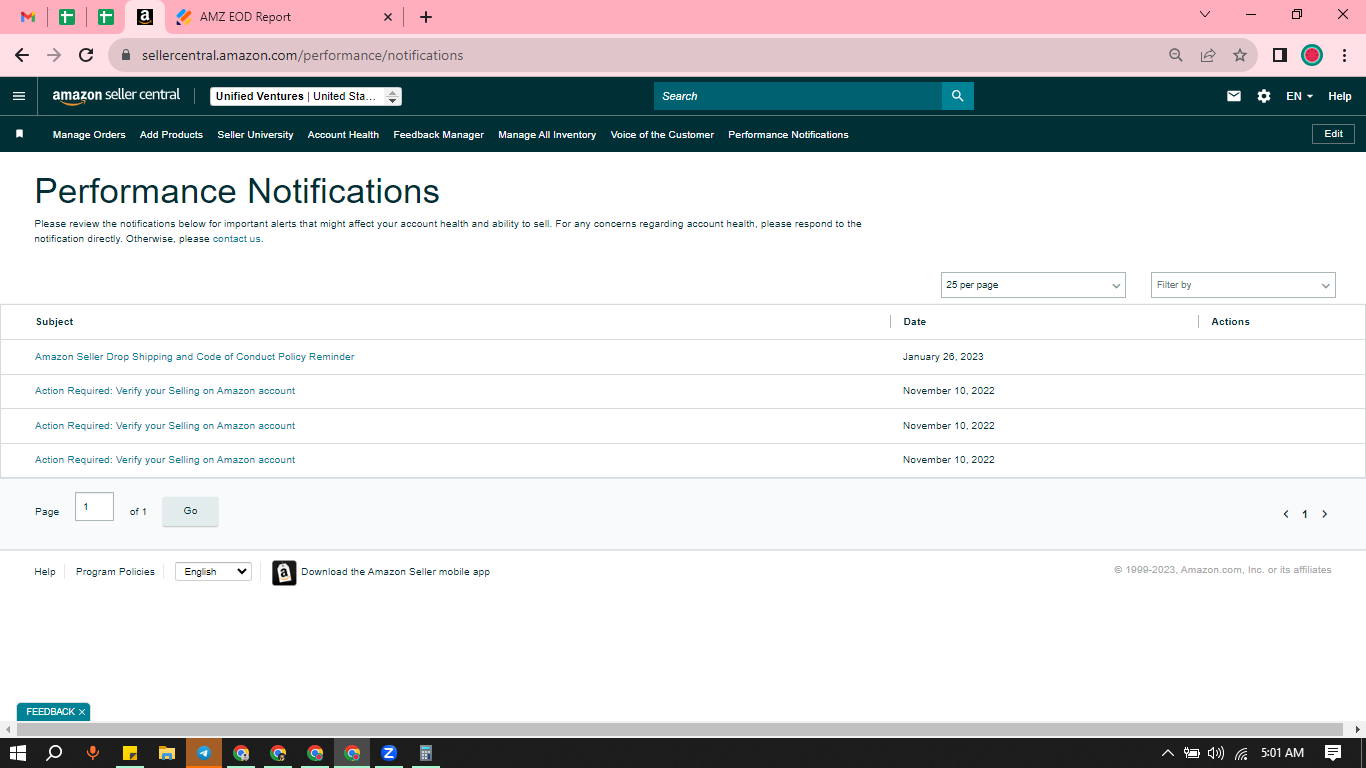The height and width of the screenshot is (768, 1366).
Task: Expand the '25 per page' dropdown
Action: click(x=1033, y=285)
